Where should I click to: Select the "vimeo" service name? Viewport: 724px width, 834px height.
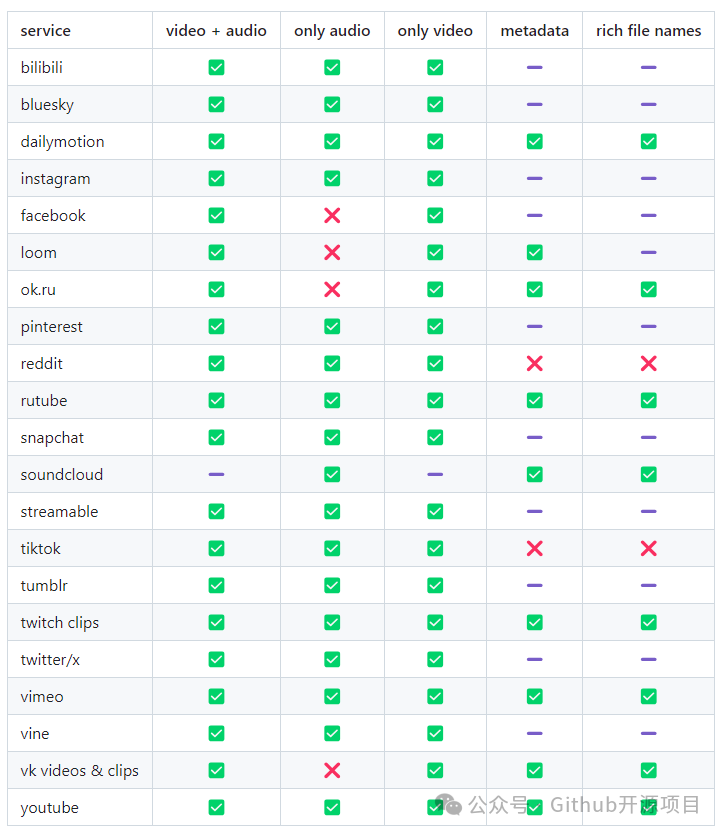[x=42, y=696]
